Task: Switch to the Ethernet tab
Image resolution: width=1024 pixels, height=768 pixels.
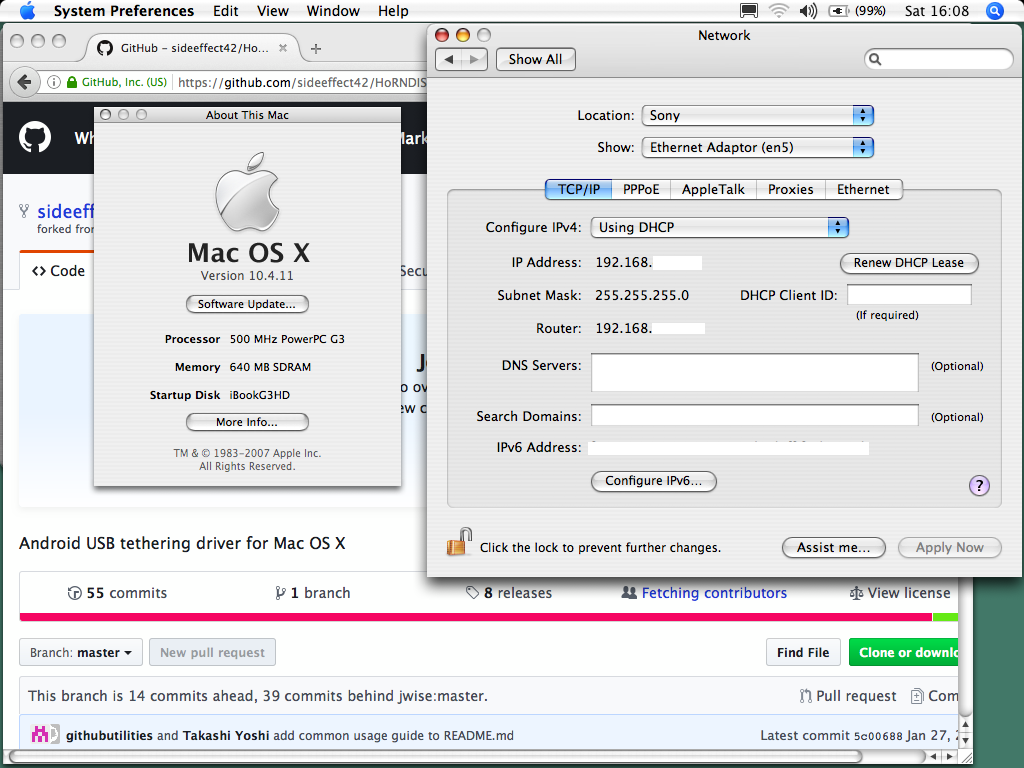Action: tap(863, 189)
